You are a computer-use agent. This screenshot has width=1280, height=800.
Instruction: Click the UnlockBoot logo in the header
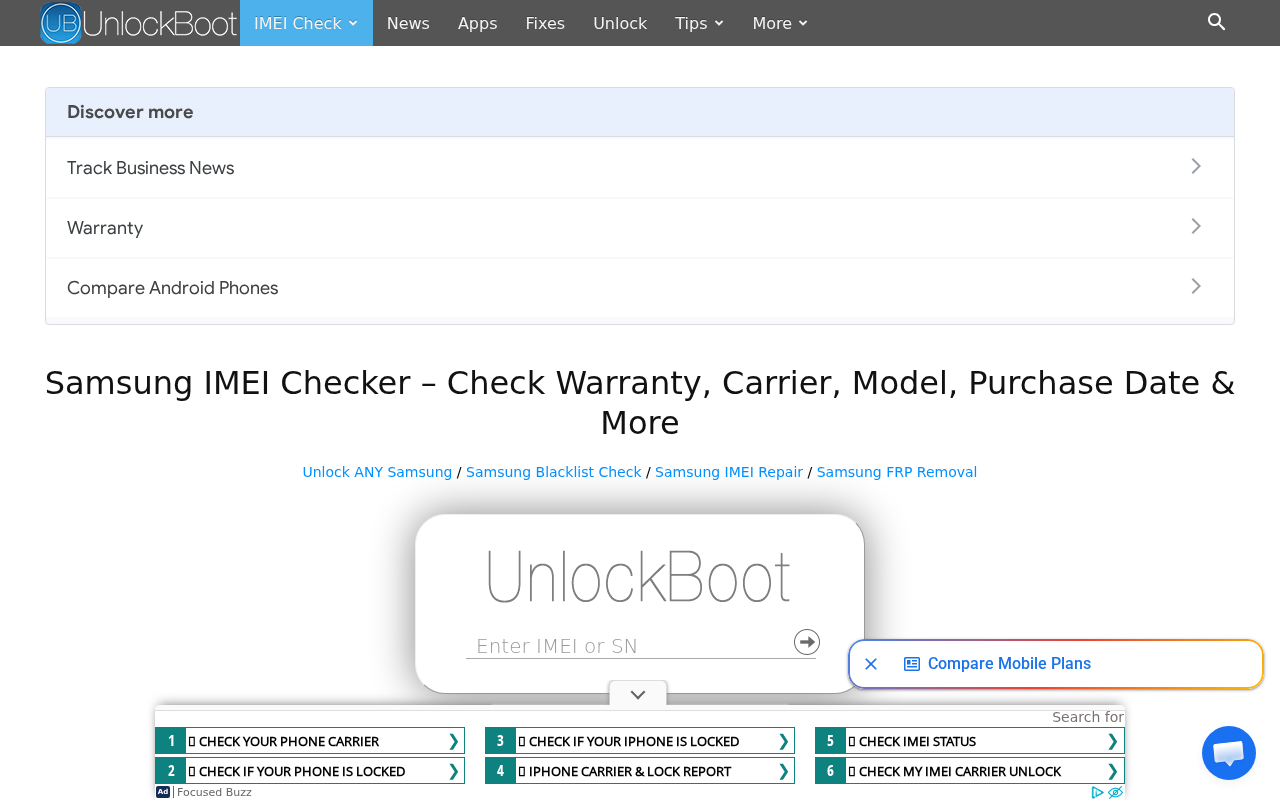pos(139,23)
